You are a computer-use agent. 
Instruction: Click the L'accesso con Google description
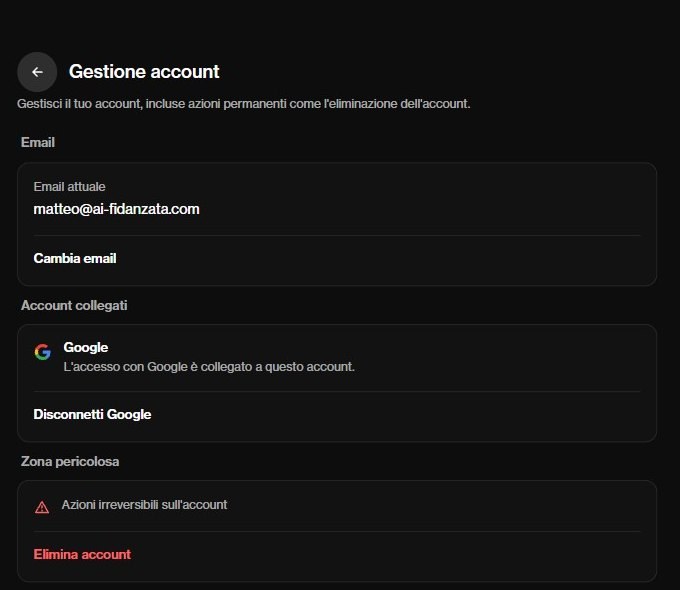point(209,367)
